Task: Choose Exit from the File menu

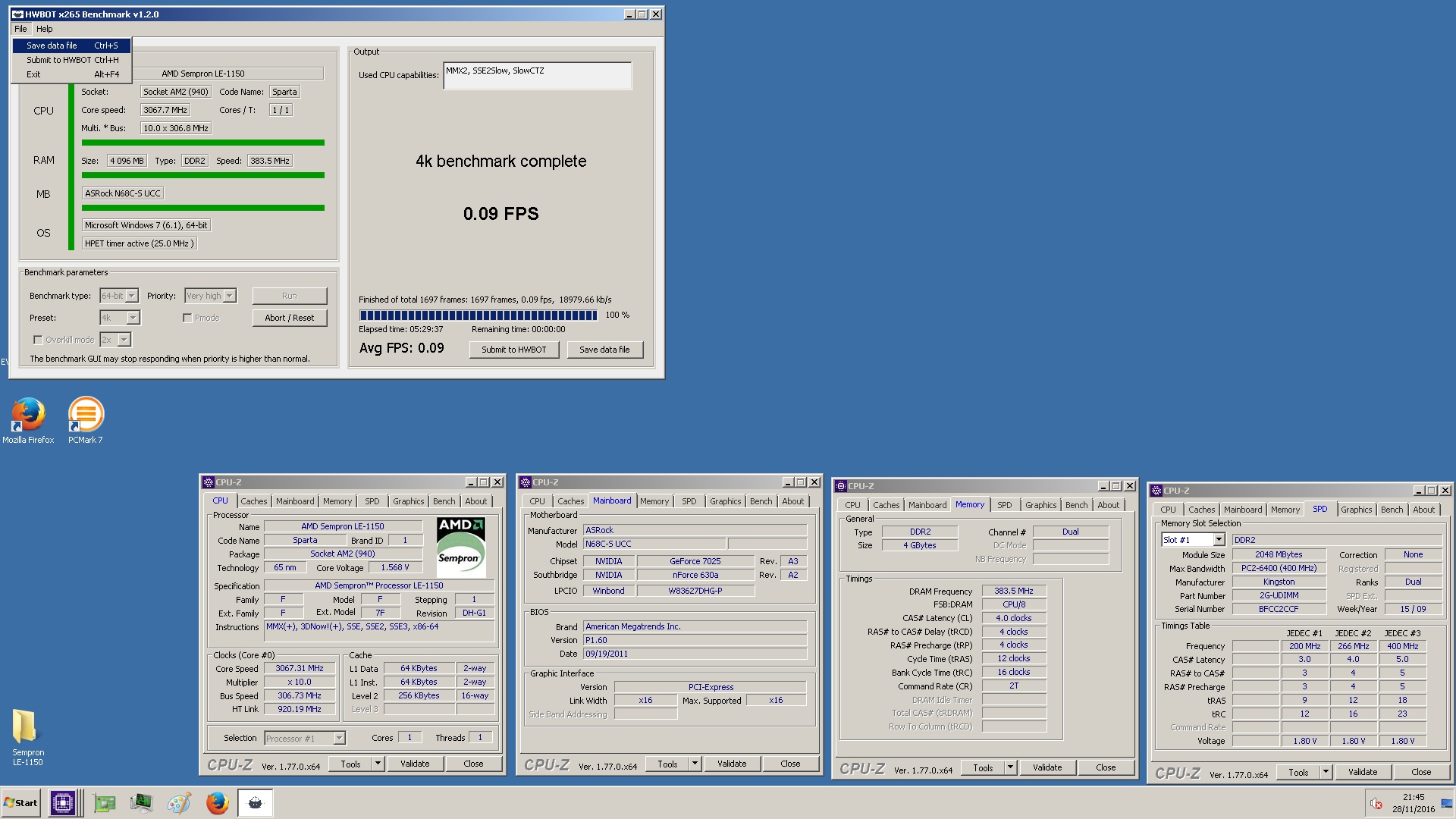Action: [x=72, y=74]
